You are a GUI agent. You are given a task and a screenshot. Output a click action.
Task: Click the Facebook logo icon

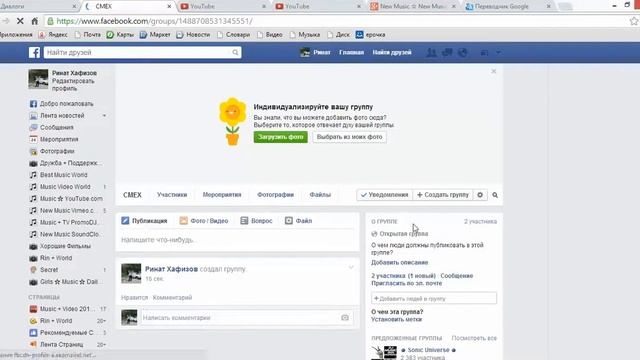34,52
